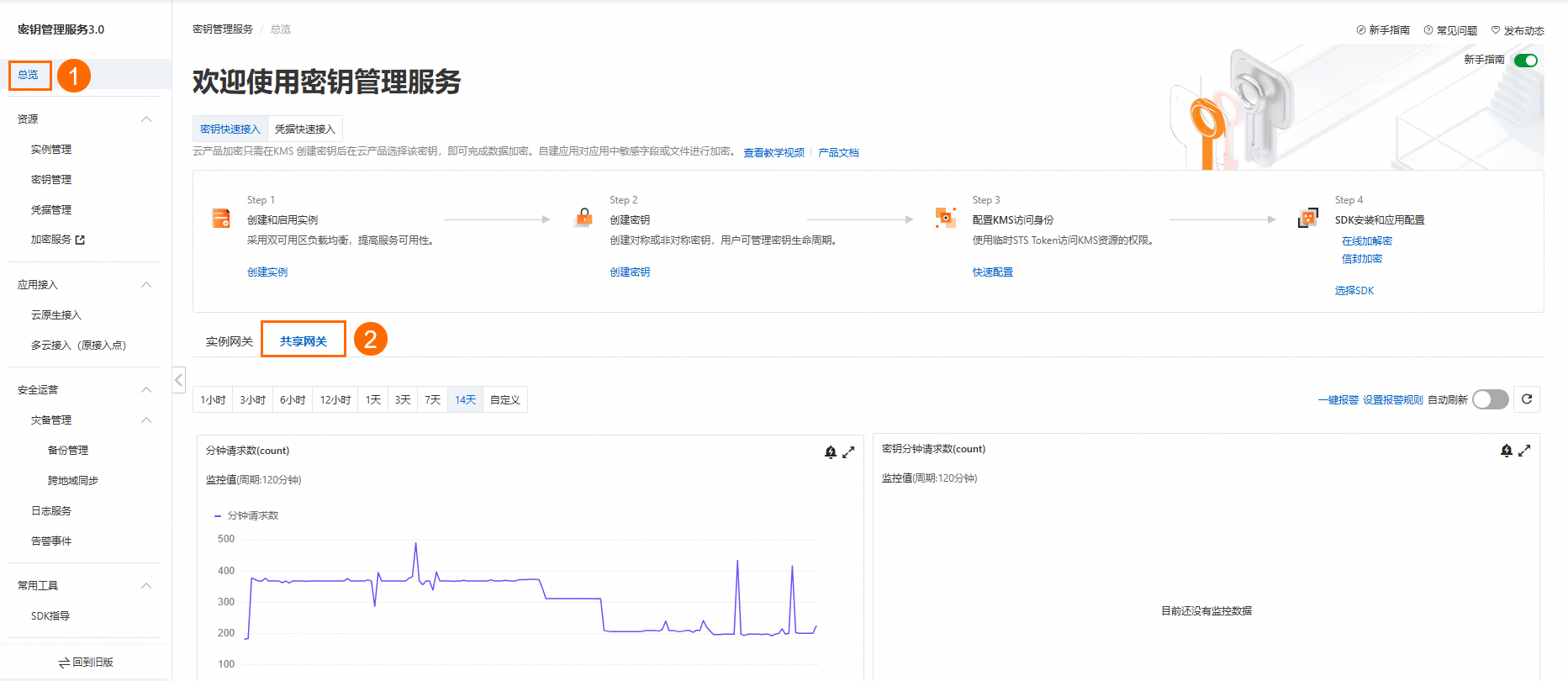Click the refresh icon button

[1527, 399]
